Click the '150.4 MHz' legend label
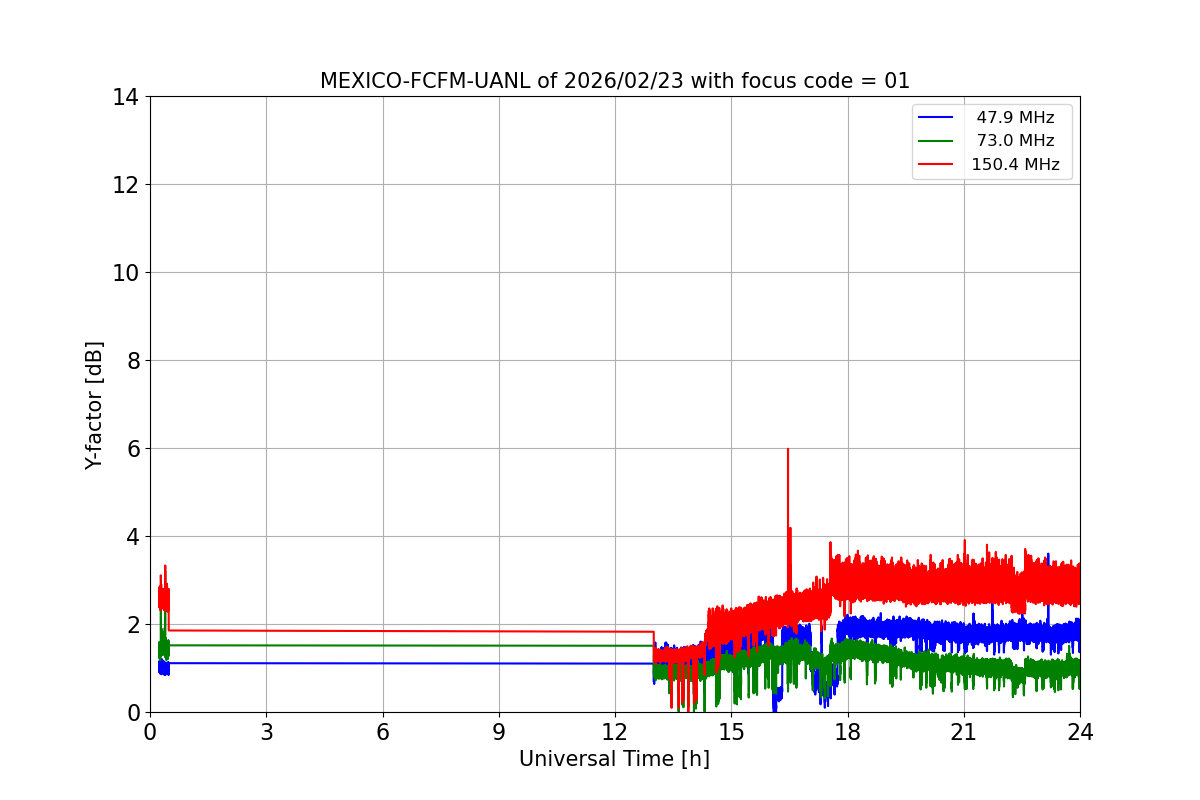Screen dimensions: 1200x800 click(x=1015, y=165)
